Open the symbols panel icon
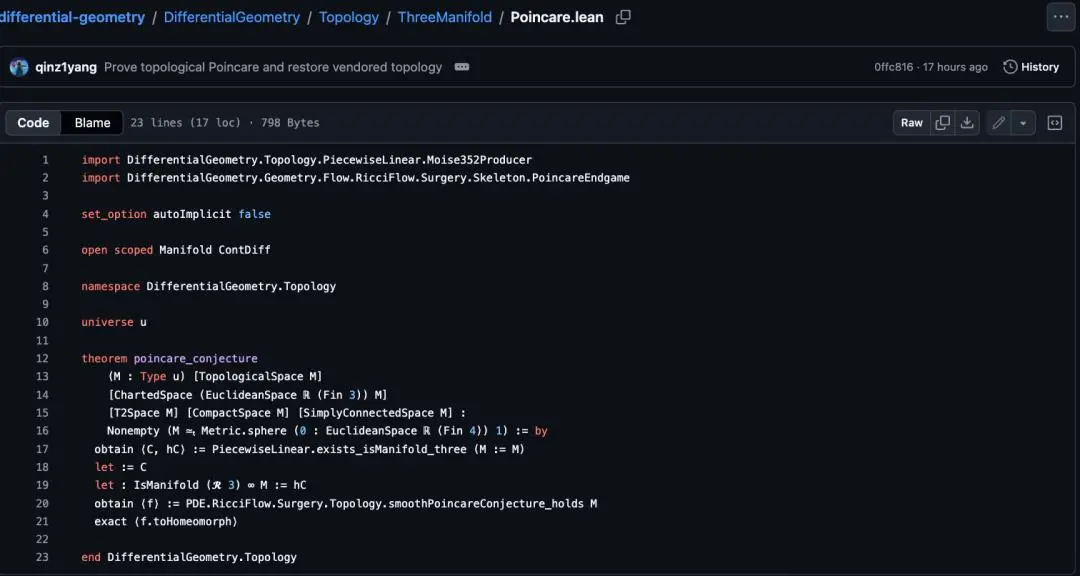 coord(1055,123)
